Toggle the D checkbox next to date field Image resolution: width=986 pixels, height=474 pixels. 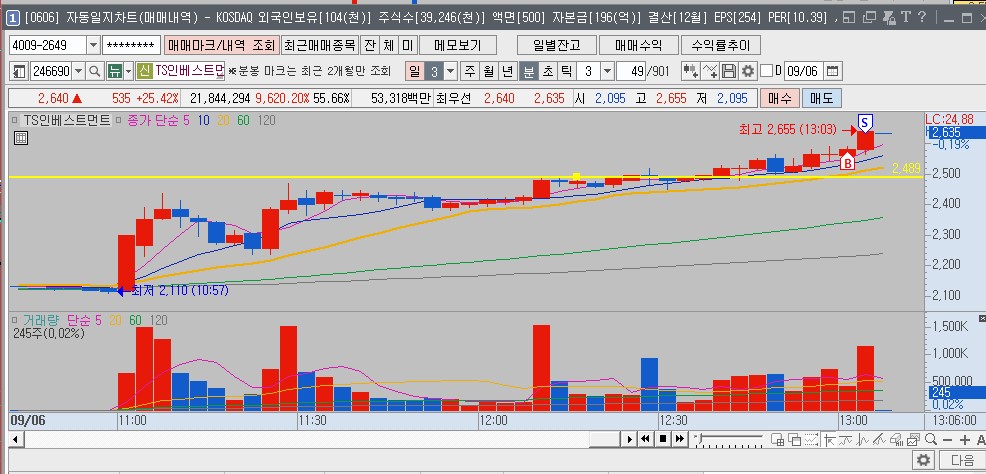(766, 71)
